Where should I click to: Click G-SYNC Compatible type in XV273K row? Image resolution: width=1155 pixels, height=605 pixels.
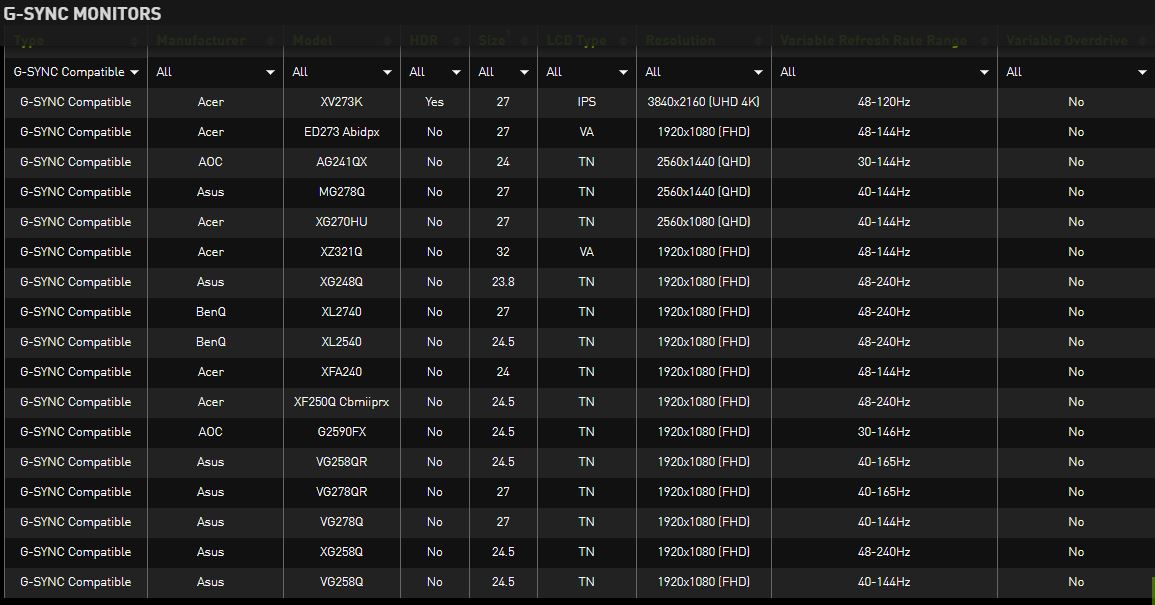(x=76, y=102)
